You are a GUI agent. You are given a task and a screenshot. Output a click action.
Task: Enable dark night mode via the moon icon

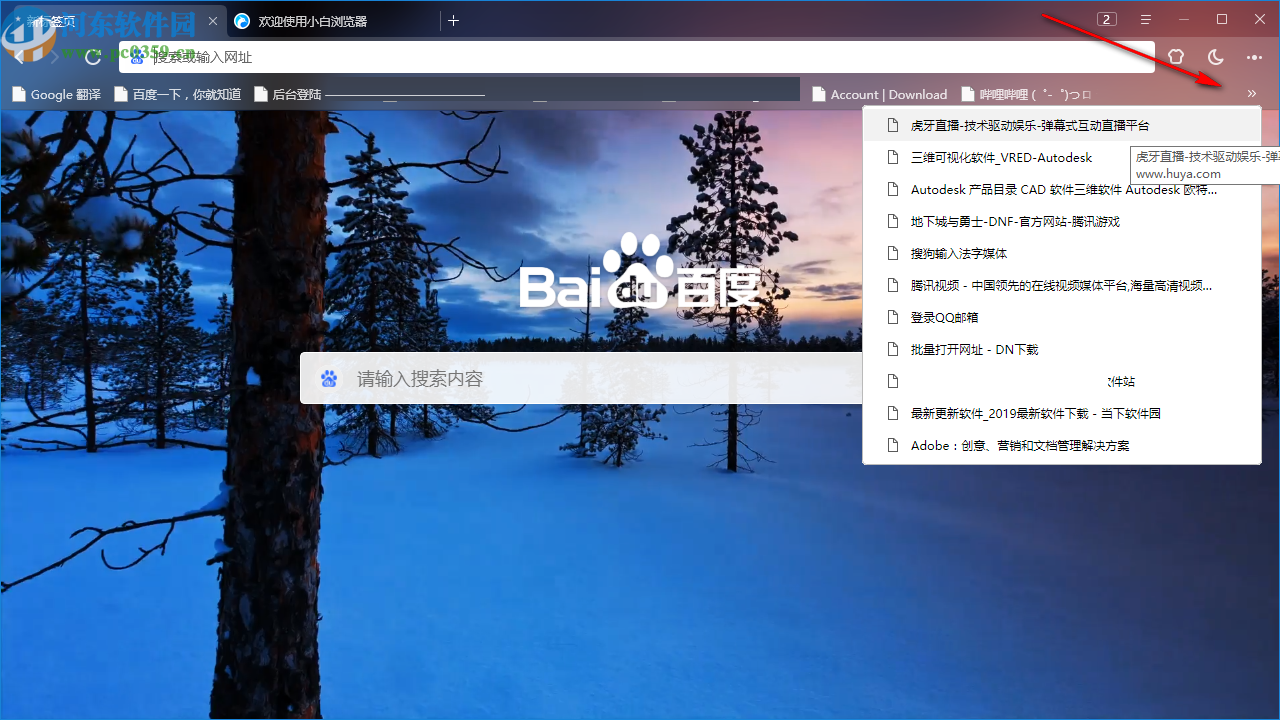click(x=1215, y=57)
